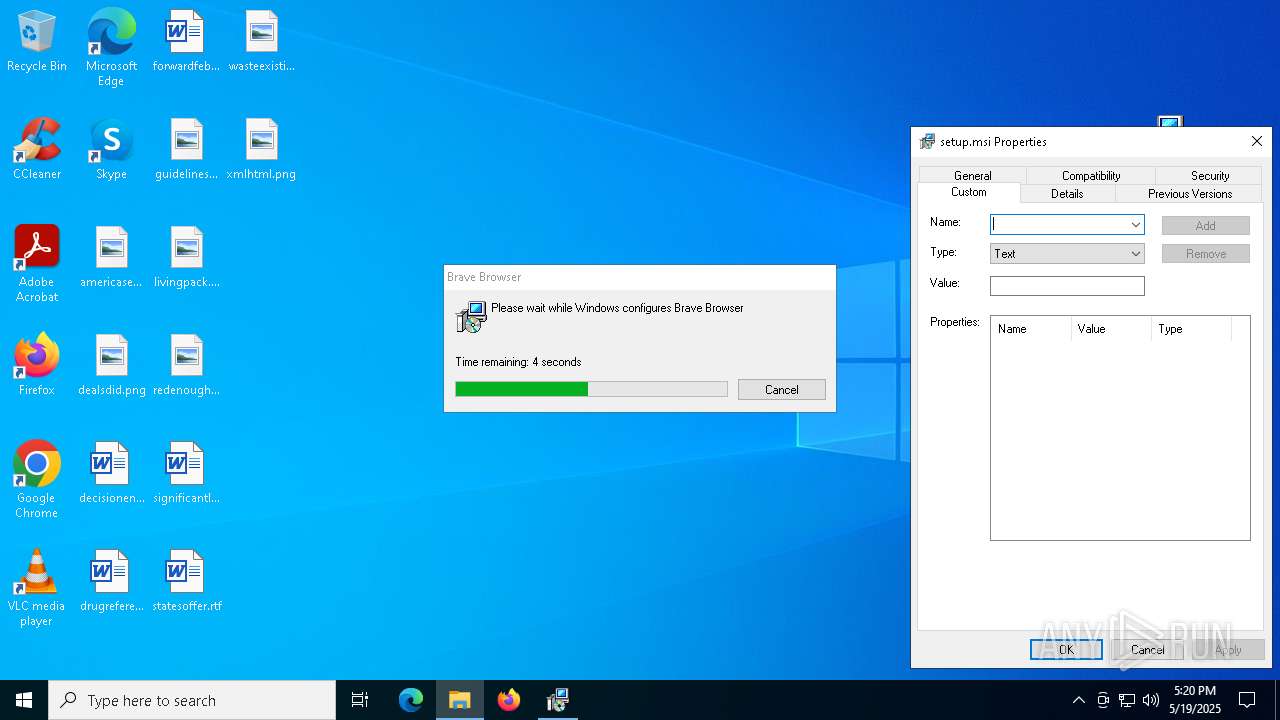Open File Explorer from the taskbar
Viewport: 1280px width, 720px height.
460,700
